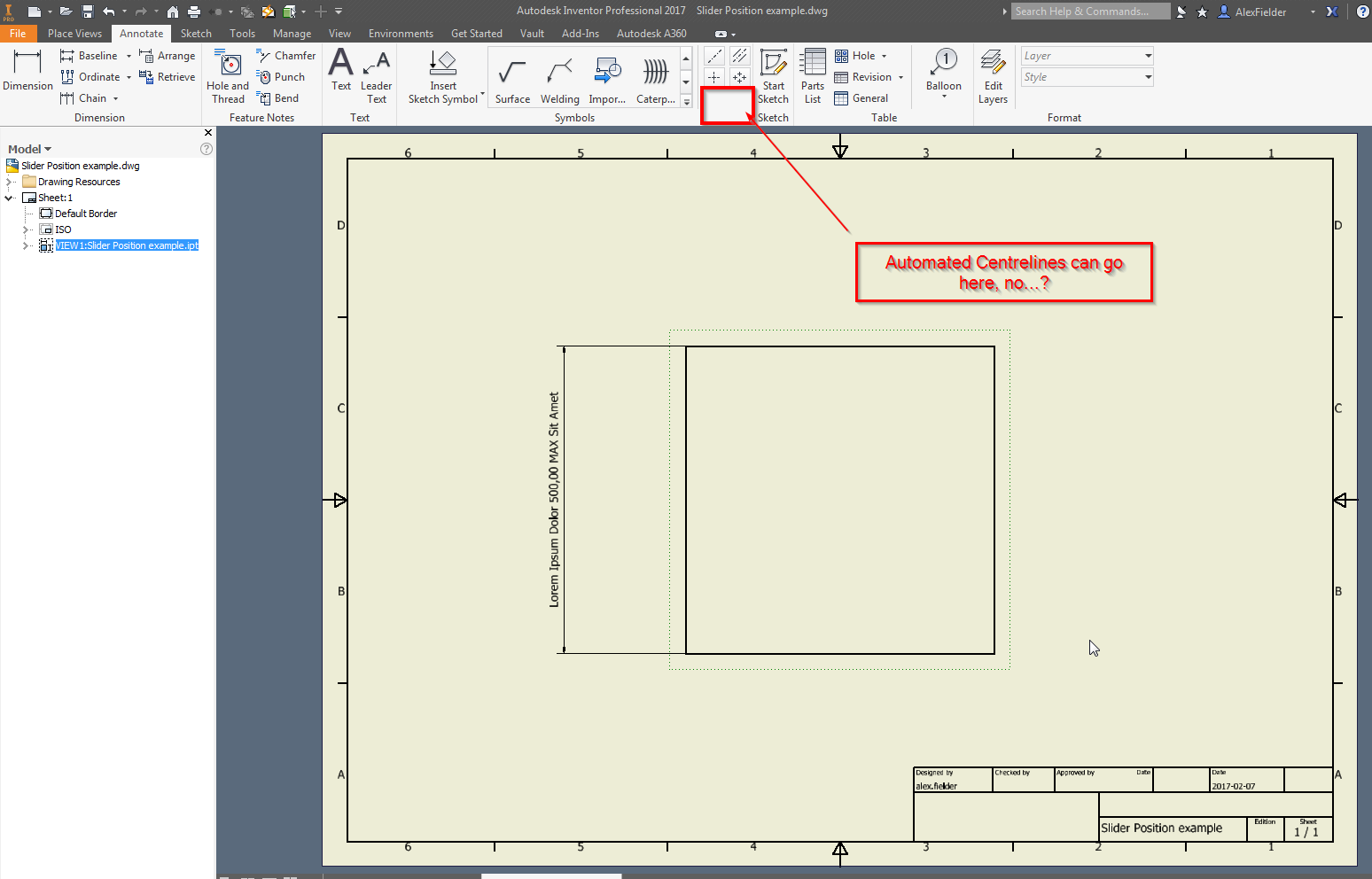Insert a Caterpillar symbol
1372x879 pixels.
click(x=655, y=76)
